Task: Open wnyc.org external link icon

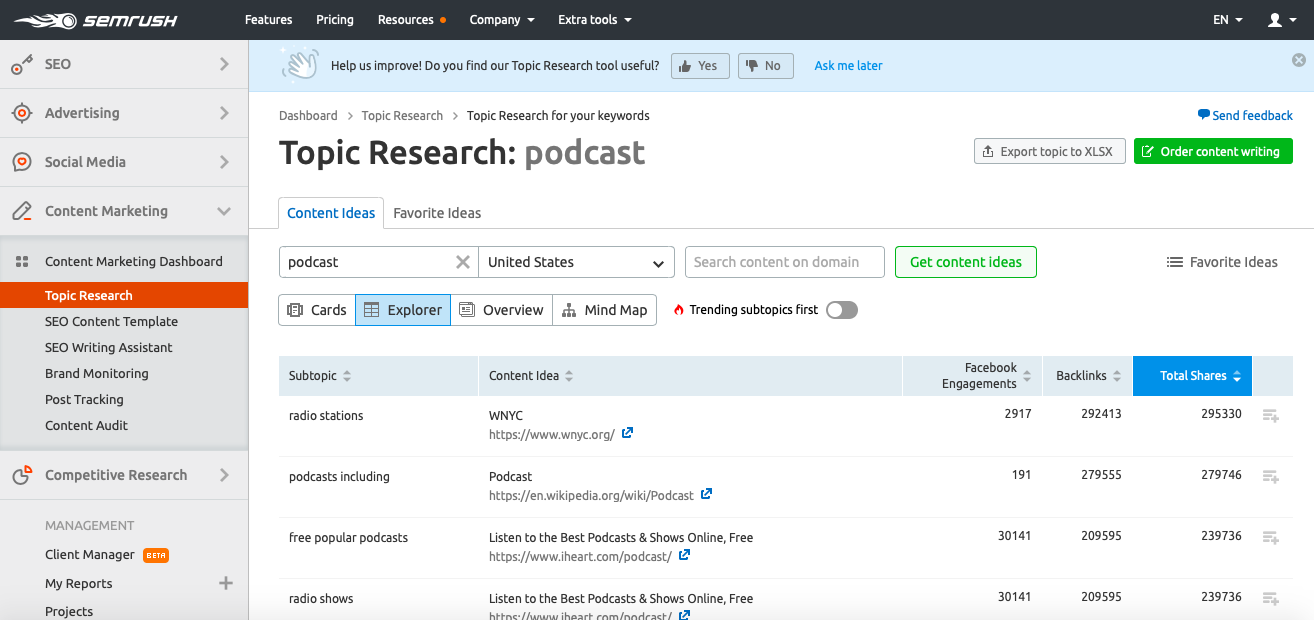Action: click(x=627, y=434)
